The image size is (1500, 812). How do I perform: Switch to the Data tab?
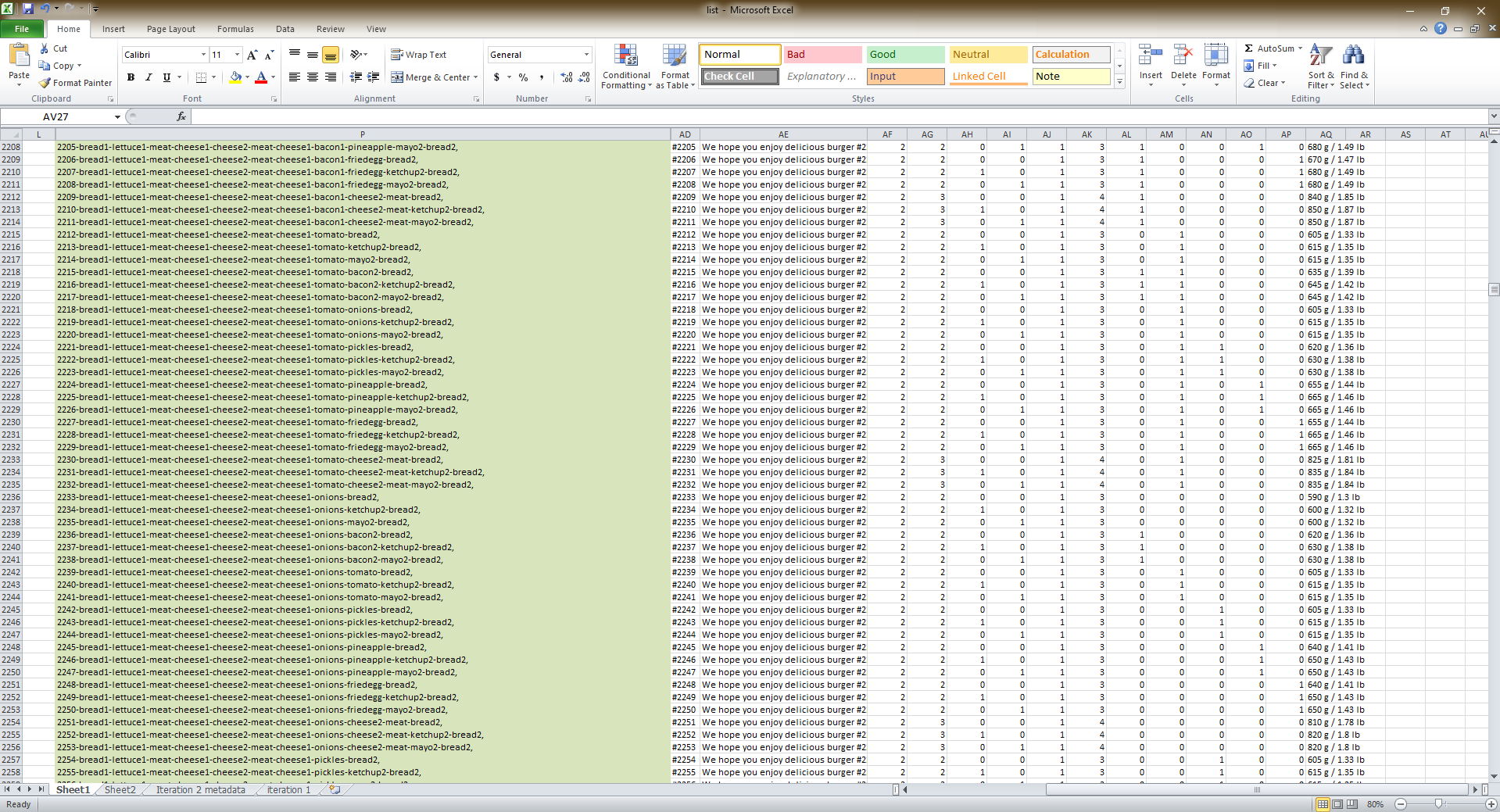tap(285, 29)
